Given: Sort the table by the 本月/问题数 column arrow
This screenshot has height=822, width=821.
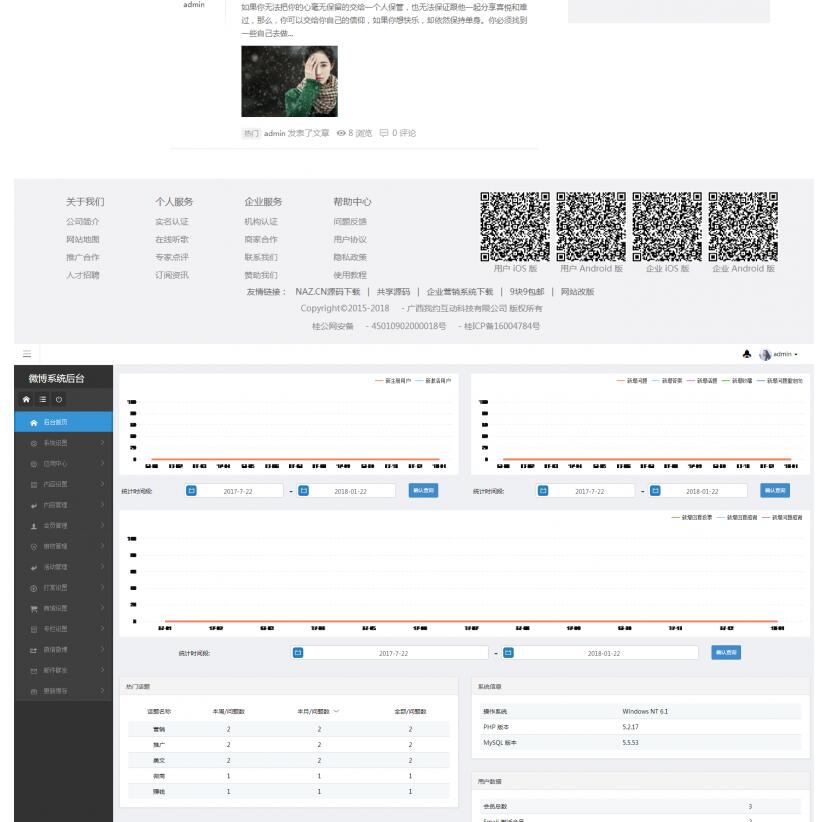Looking at the screenshot, I should [x=336, y=711].
